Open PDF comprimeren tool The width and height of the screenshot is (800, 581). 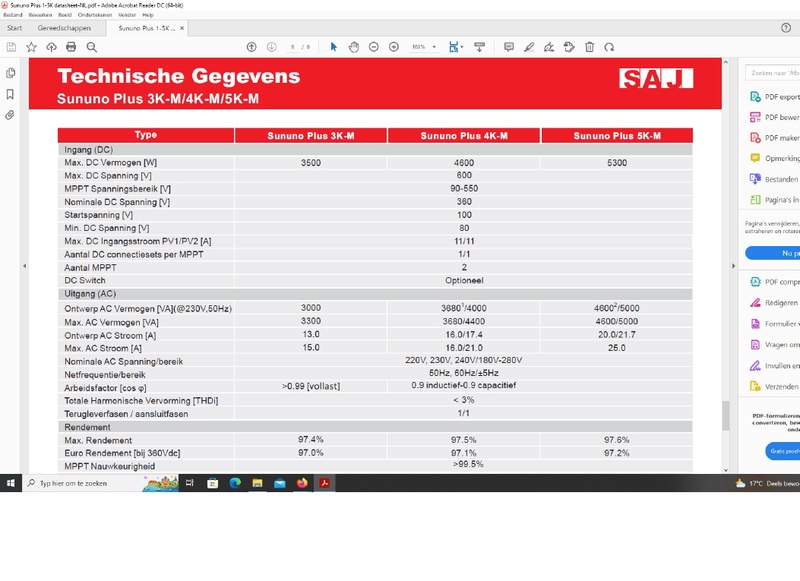point(774,282)
